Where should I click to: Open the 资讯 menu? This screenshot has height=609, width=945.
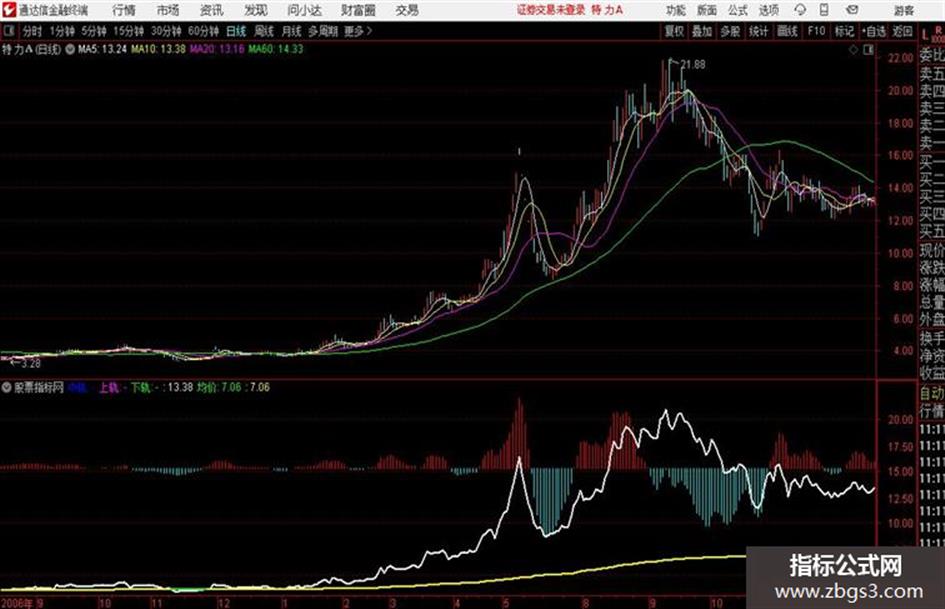point(212,10)
